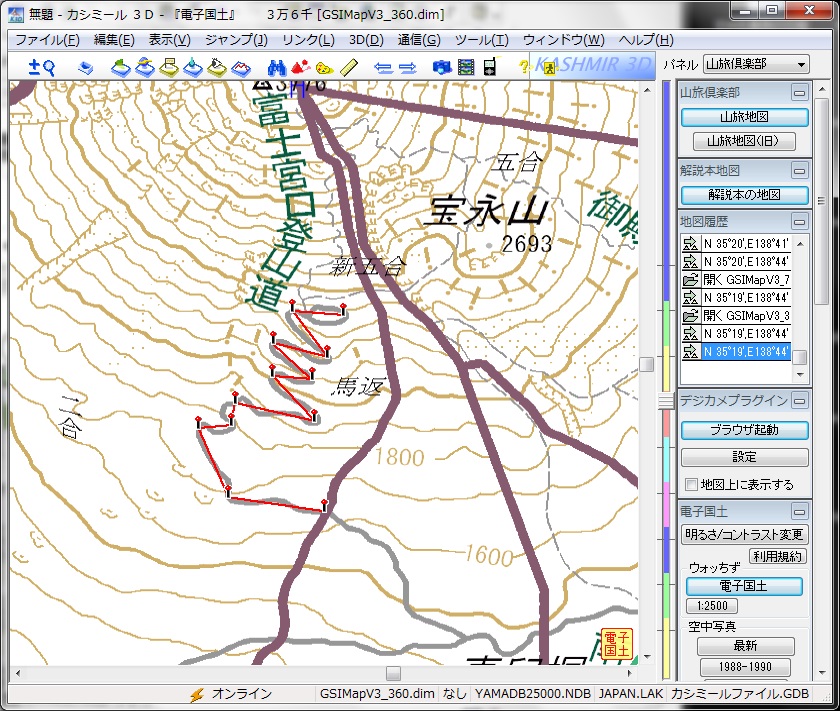Collapse the 地図履歴 panel section
Screen dimensions: 840x711
[x=799, y=222]
